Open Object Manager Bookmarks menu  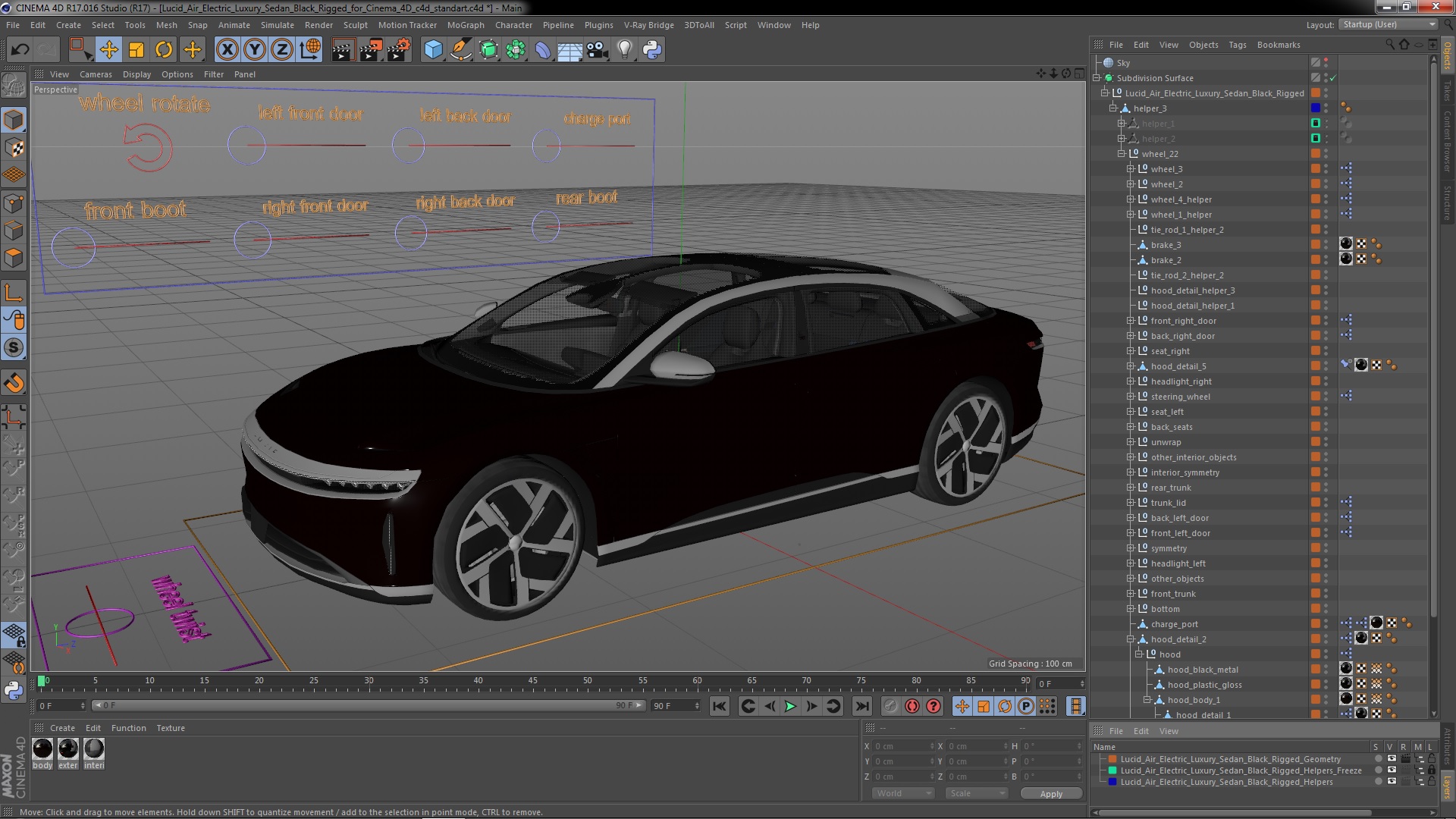coord(1278,45)
